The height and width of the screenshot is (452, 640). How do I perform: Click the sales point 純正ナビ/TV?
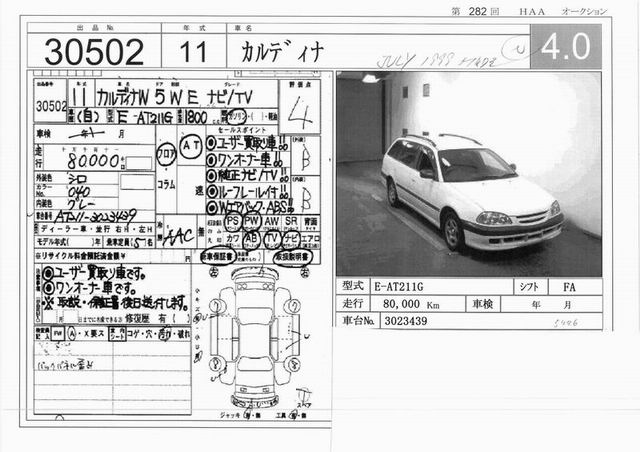coord(247,175)
